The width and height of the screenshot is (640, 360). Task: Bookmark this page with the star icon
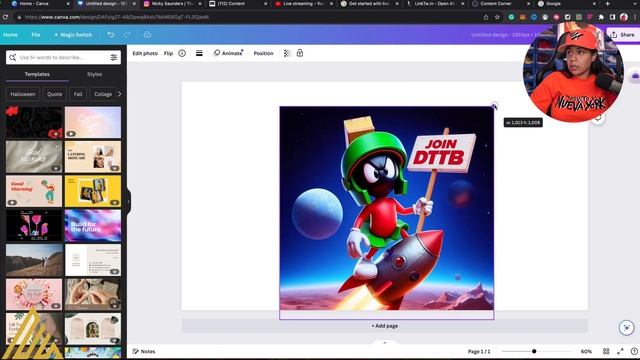point(497,17)
